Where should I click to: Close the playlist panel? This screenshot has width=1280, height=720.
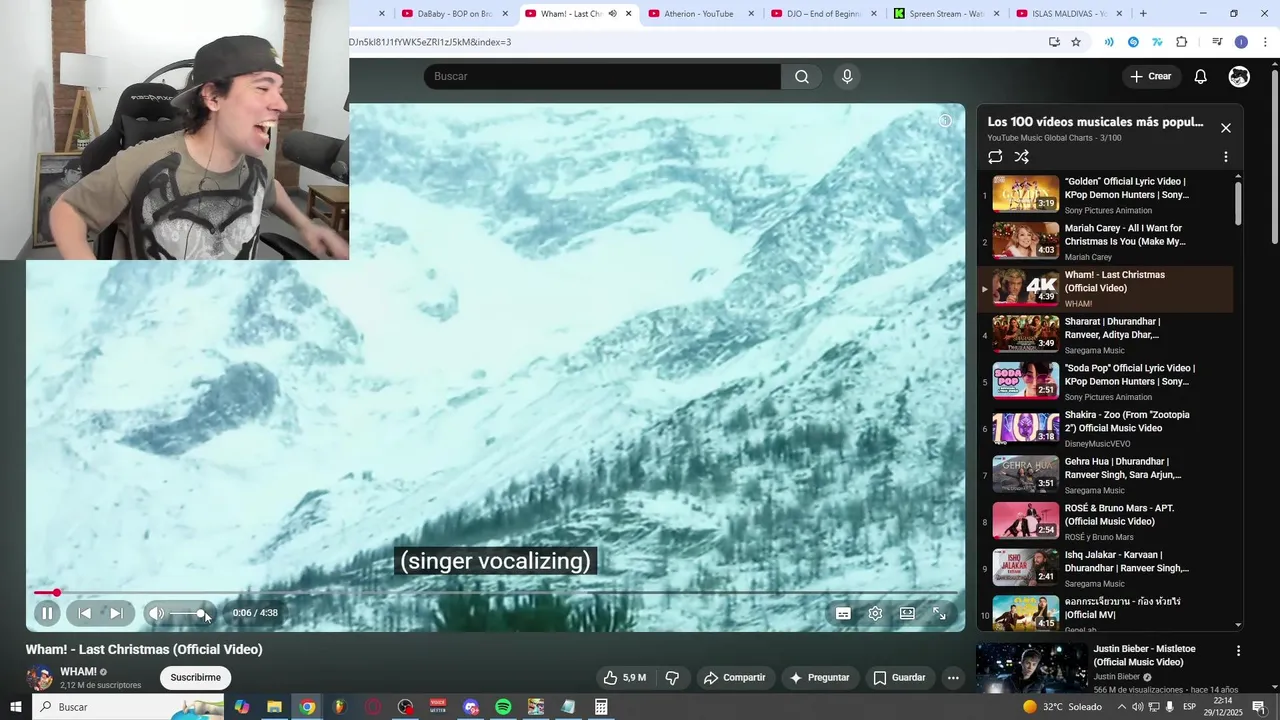pyautogui.click(x=1226, y=128)
